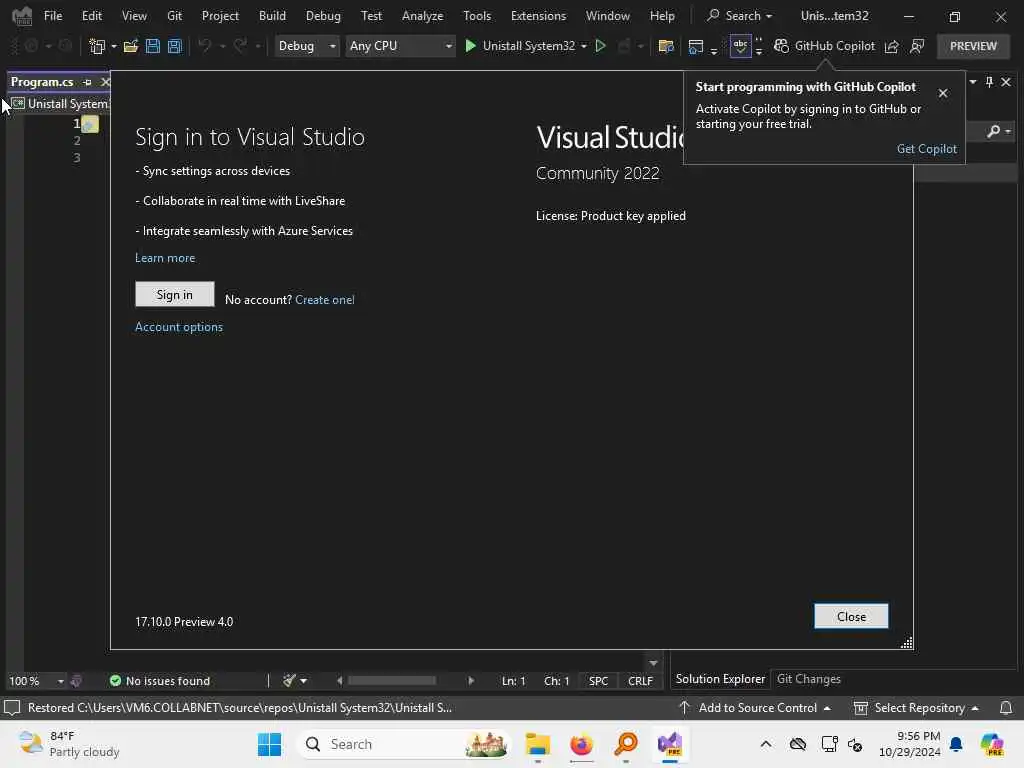Click the Send Feedback person icon
1024x768 pixels.
[917, 46]
